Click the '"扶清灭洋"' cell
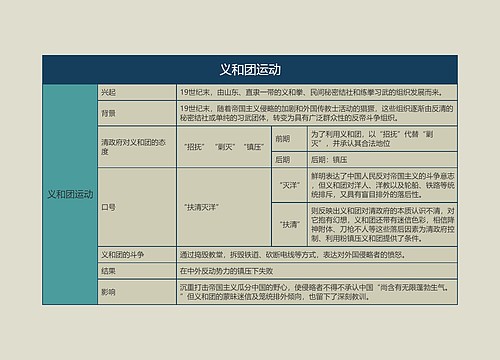This screenshot has height=360, width=500. 224,207
